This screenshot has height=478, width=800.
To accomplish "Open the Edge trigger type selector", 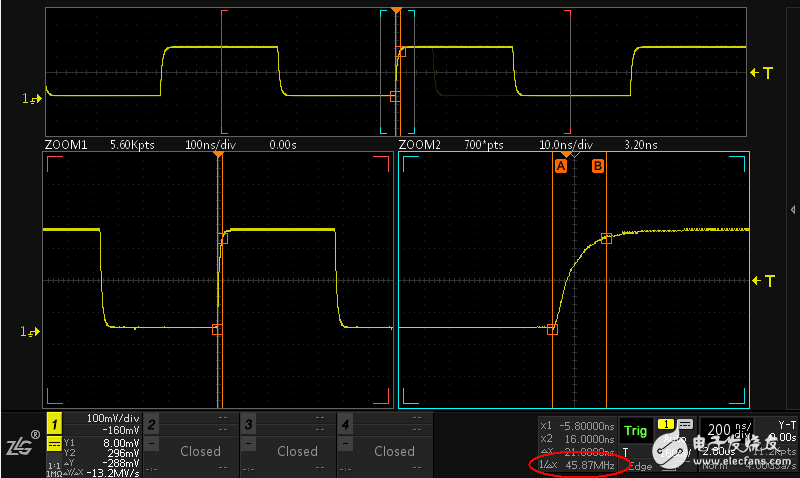I will click(x=640, y=466).
